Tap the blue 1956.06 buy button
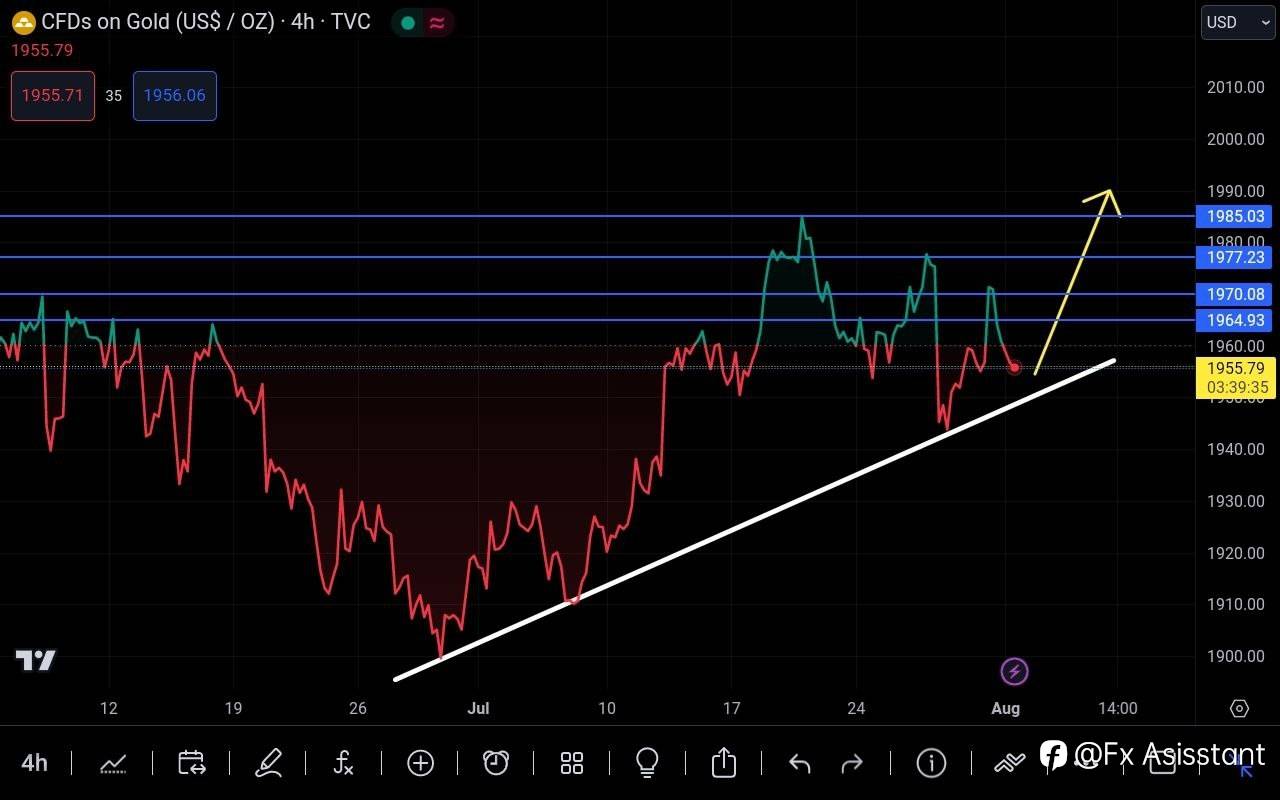The height and width of the screenshot is (800, 1280). [x=175, y=96]
